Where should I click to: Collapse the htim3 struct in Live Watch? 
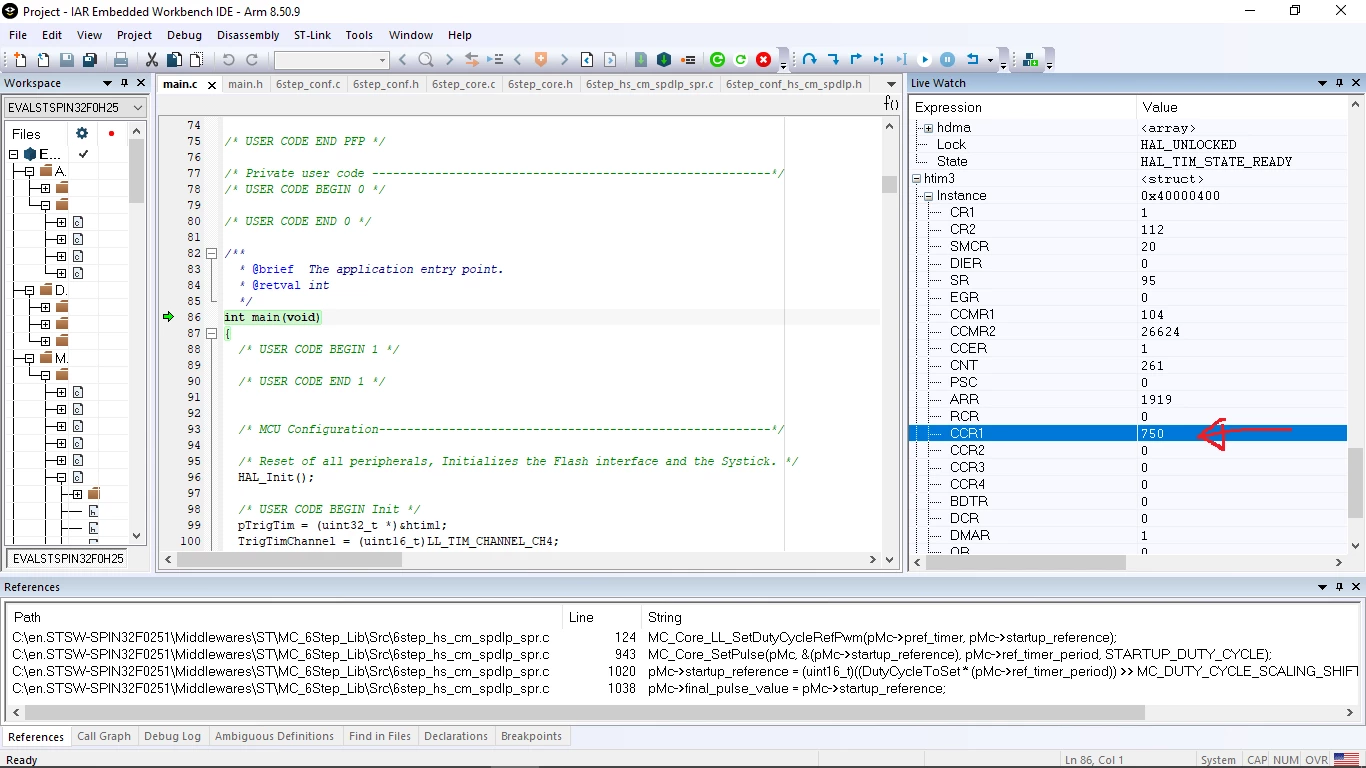[x=916, y=179]
